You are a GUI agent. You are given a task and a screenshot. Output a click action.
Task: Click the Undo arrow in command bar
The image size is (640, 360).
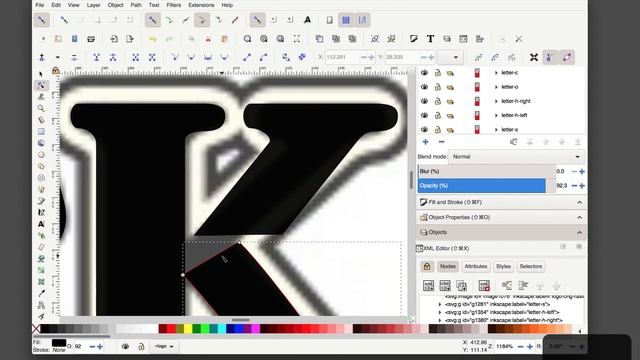coord(153,39)
